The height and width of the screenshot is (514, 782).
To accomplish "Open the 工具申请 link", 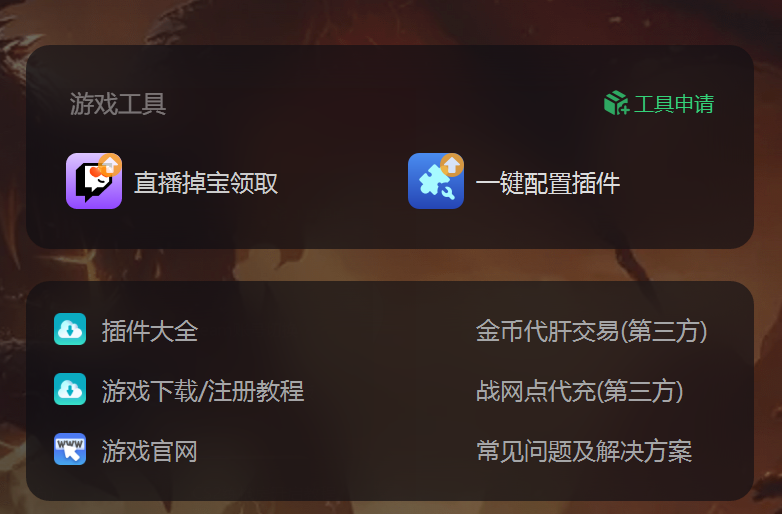I will point(674,104).
